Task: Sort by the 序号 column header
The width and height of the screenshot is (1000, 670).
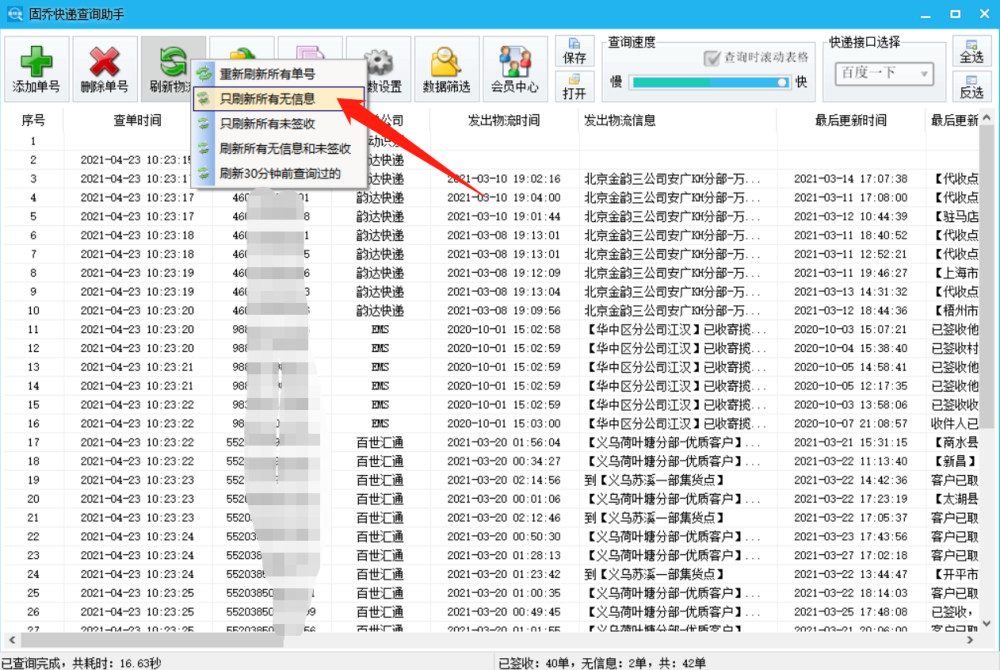Action: 33,120
